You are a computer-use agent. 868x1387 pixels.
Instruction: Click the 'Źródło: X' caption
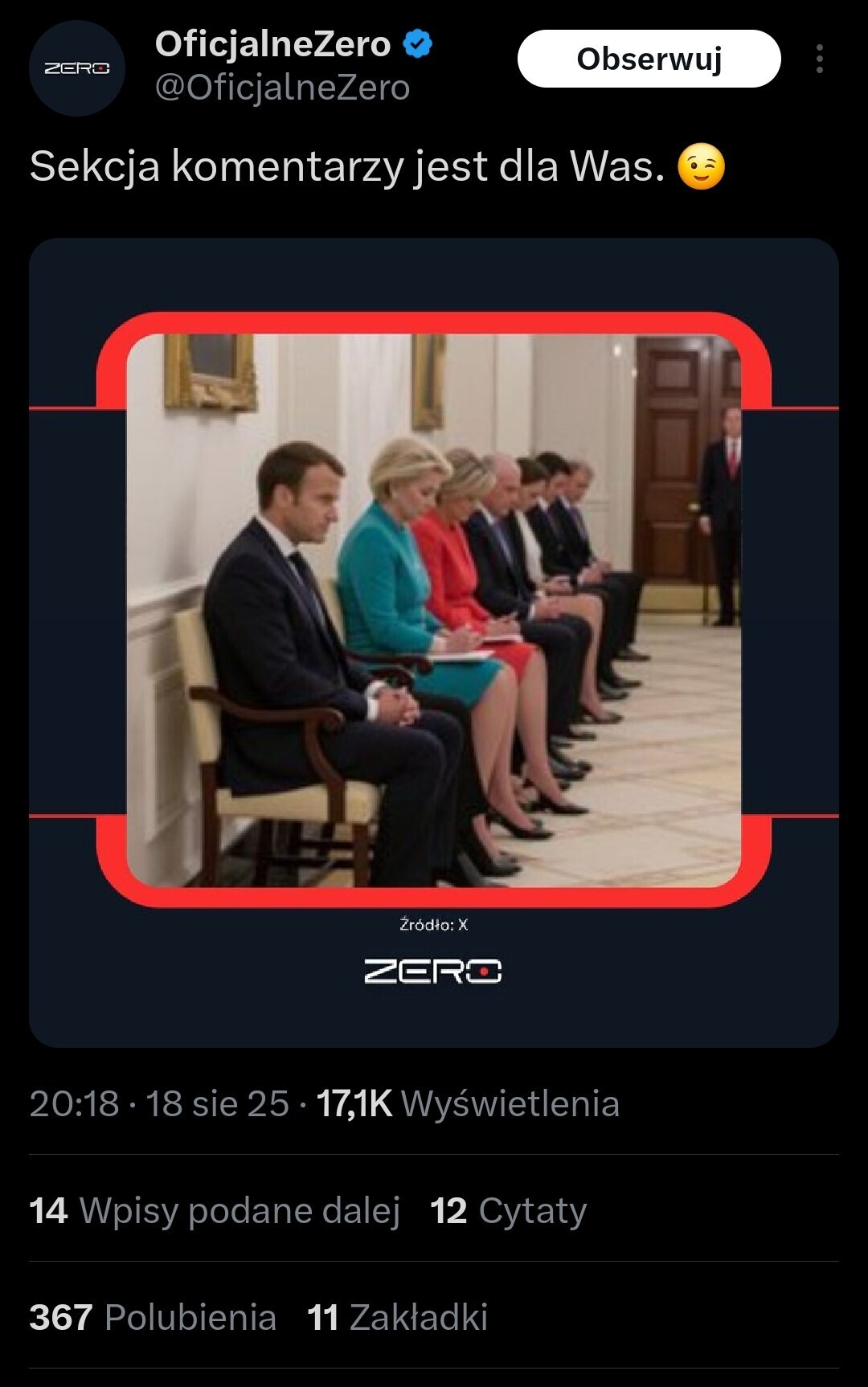434,925
